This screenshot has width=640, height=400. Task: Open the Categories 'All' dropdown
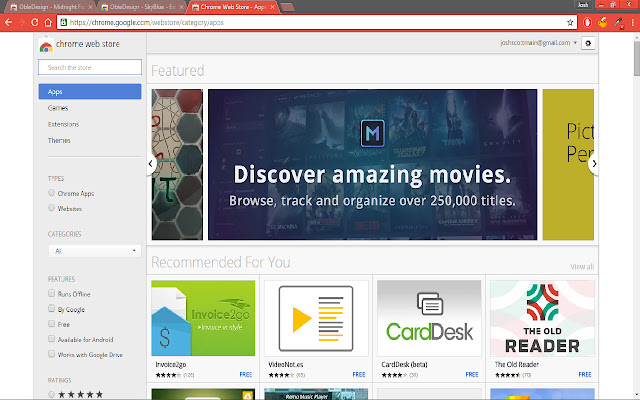click(x=95, y=251)
